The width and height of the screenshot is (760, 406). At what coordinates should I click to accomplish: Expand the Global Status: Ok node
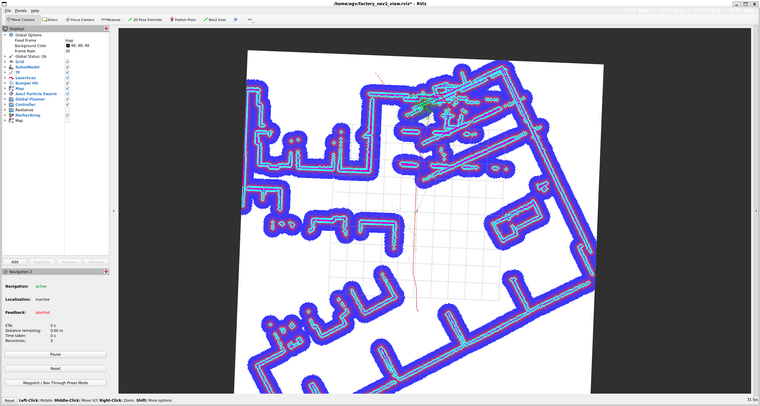point(5,56)
